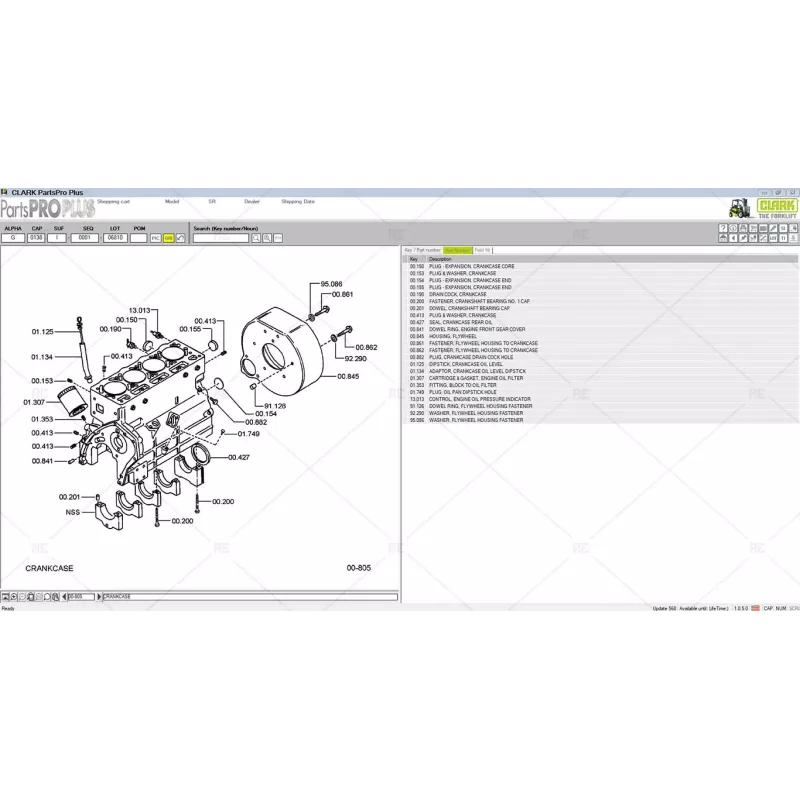Click the Dealer header item

(252, 201)
